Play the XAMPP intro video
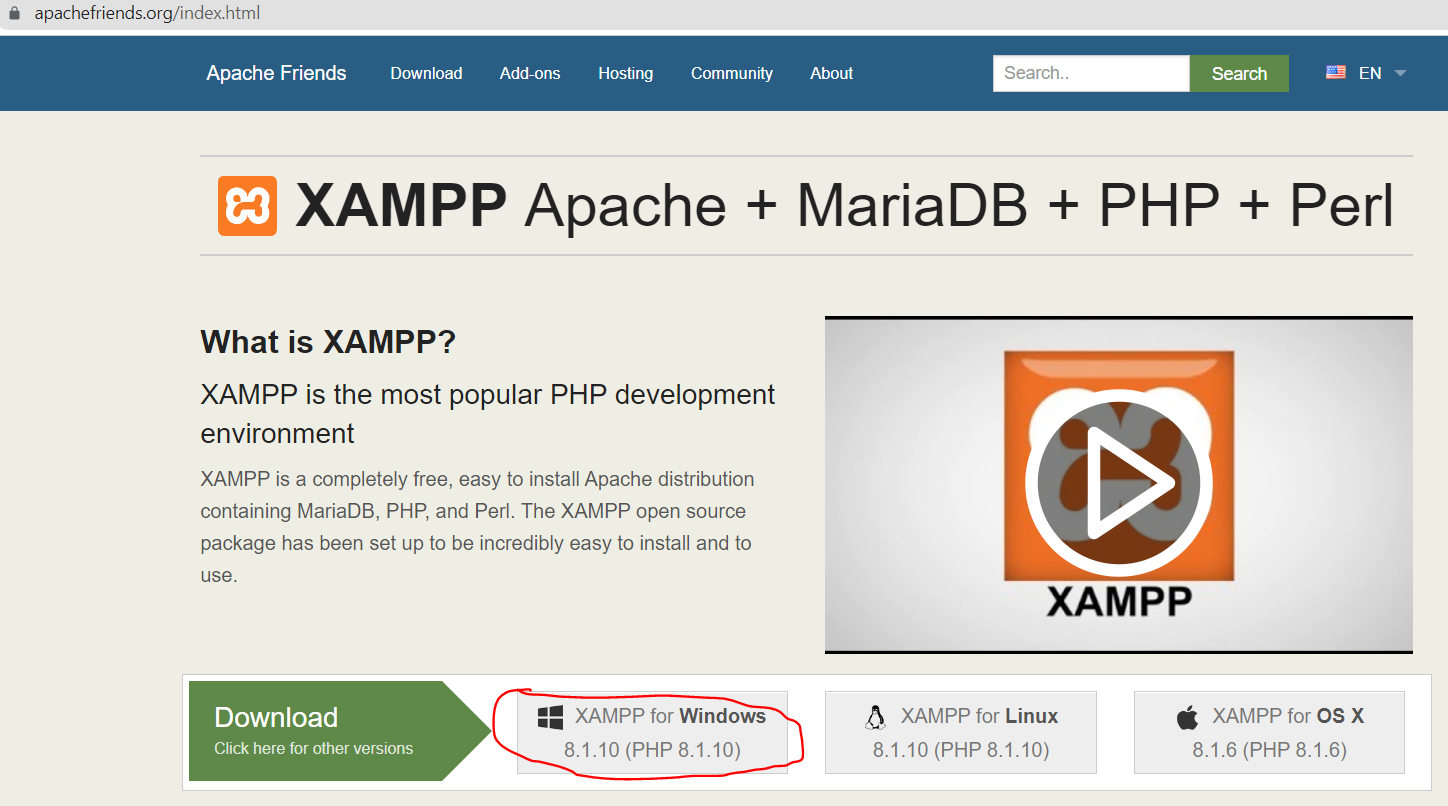The width and height of the screenshot is (1448, 806). 1118,484
